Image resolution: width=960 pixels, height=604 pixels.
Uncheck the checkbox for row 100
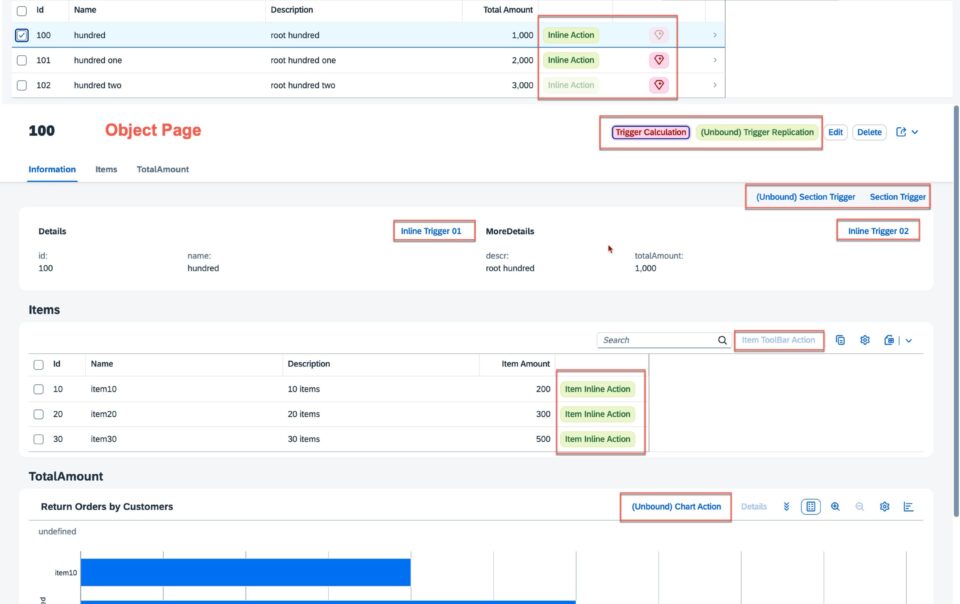coord(21,35)
